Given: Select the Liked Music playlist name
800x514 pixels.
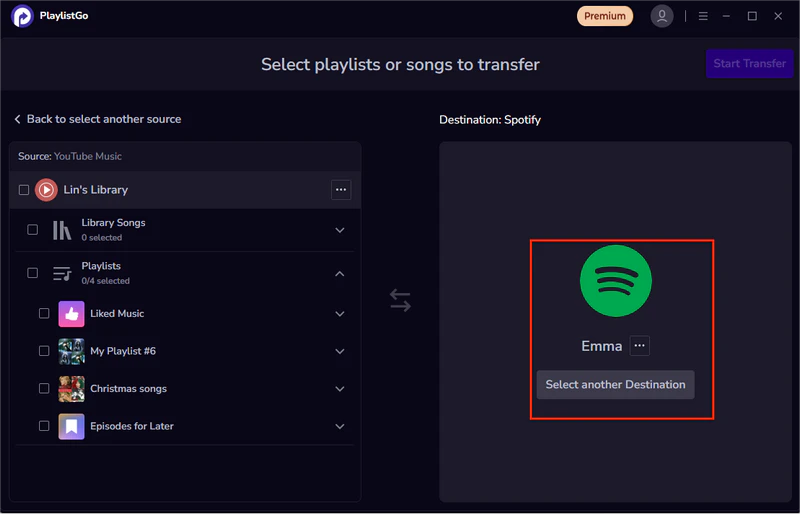Looking at the screenshot, I should coord(117,313).
